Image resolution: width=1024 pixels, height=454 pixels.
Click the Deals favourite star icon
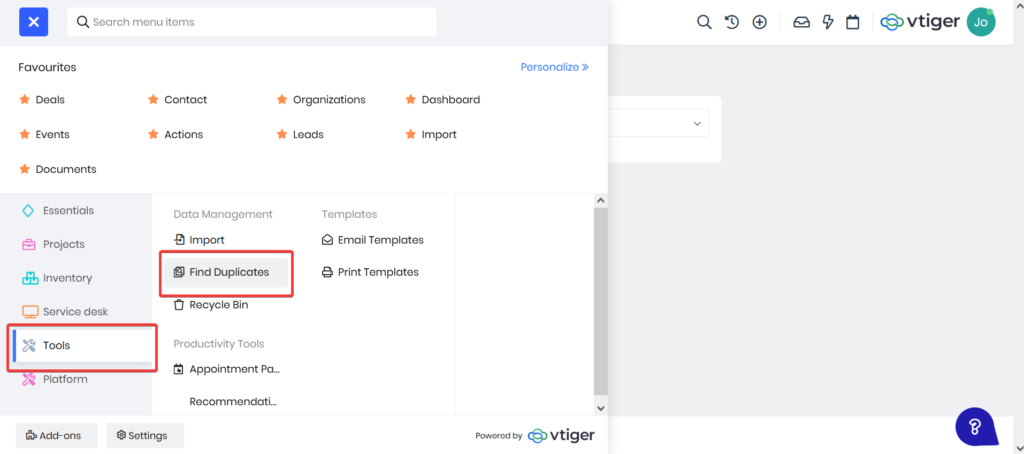(24, 100)
